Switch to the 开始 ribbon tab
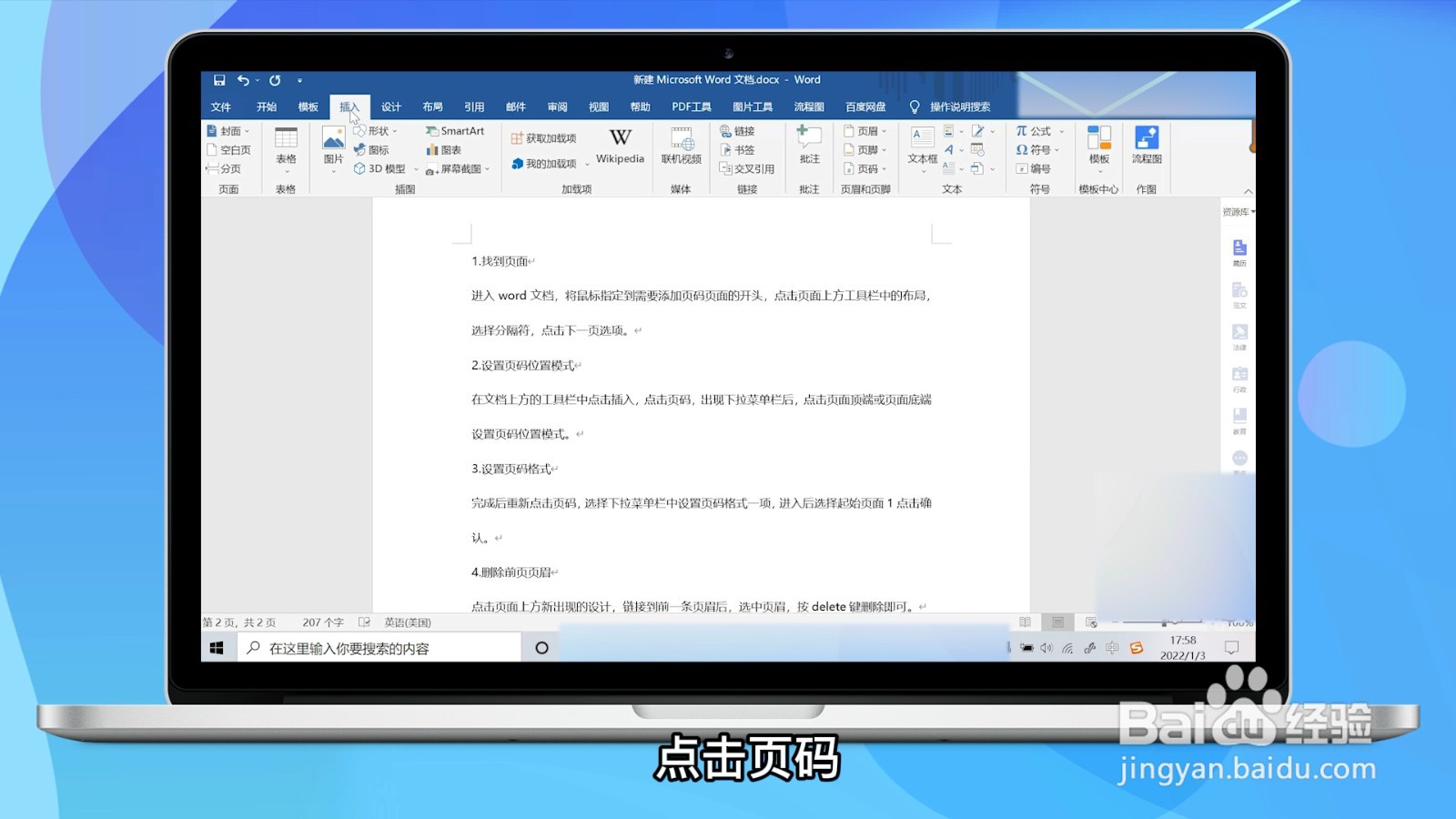Screen dimensions: 1456x819 coord(266,107)
